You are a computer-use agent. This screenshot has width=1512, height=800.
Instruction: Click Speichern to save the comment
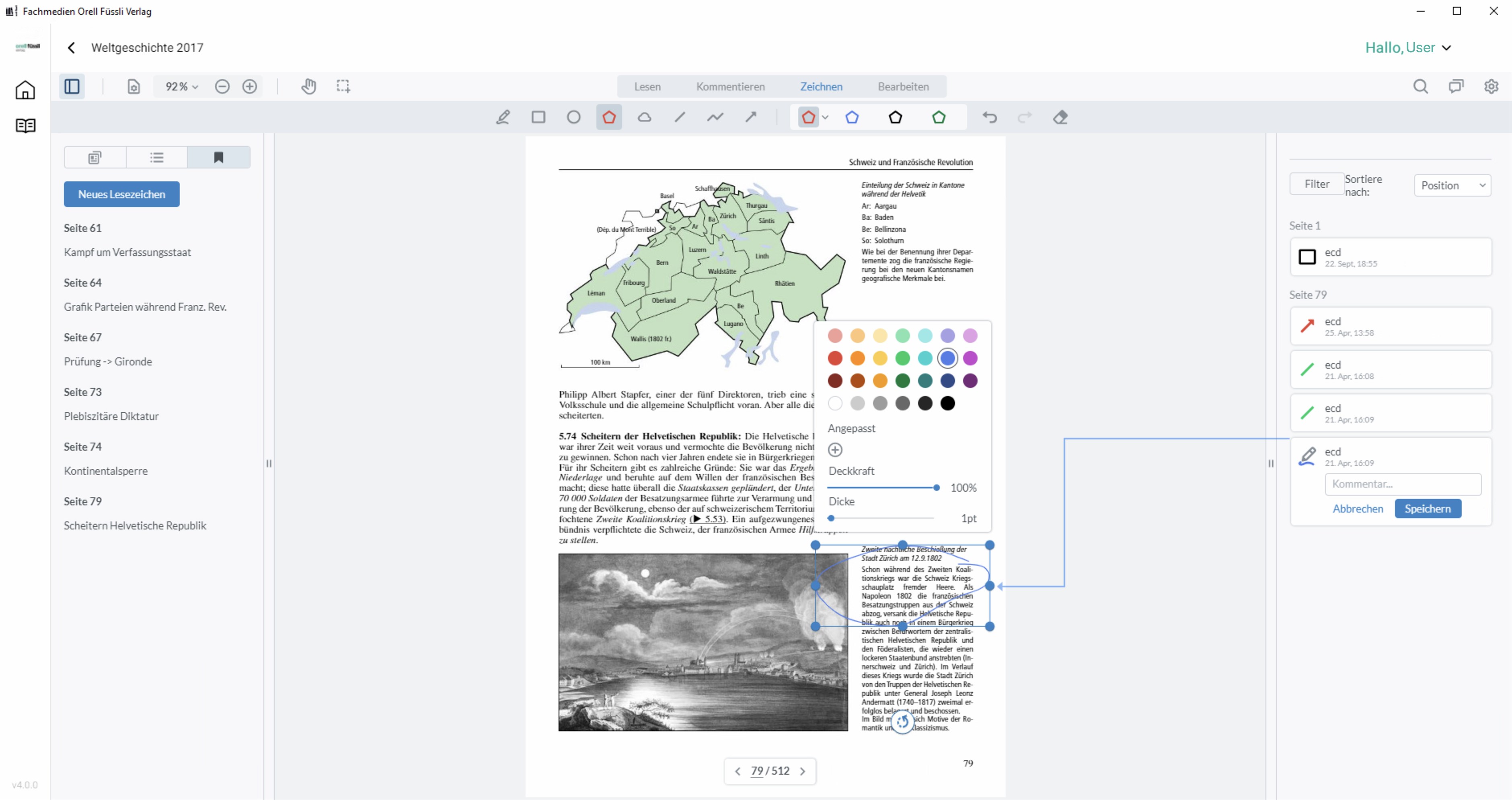[1428, 508]
